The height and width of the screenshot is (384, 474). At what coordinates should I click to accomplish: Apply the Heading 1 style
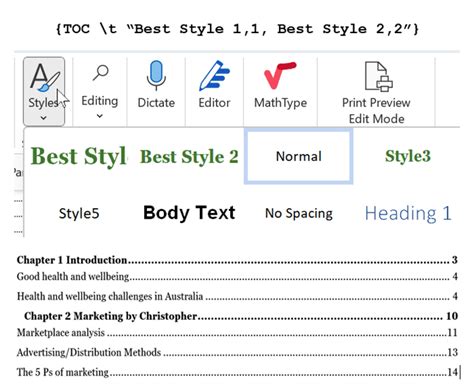click(x=408, y=213)
